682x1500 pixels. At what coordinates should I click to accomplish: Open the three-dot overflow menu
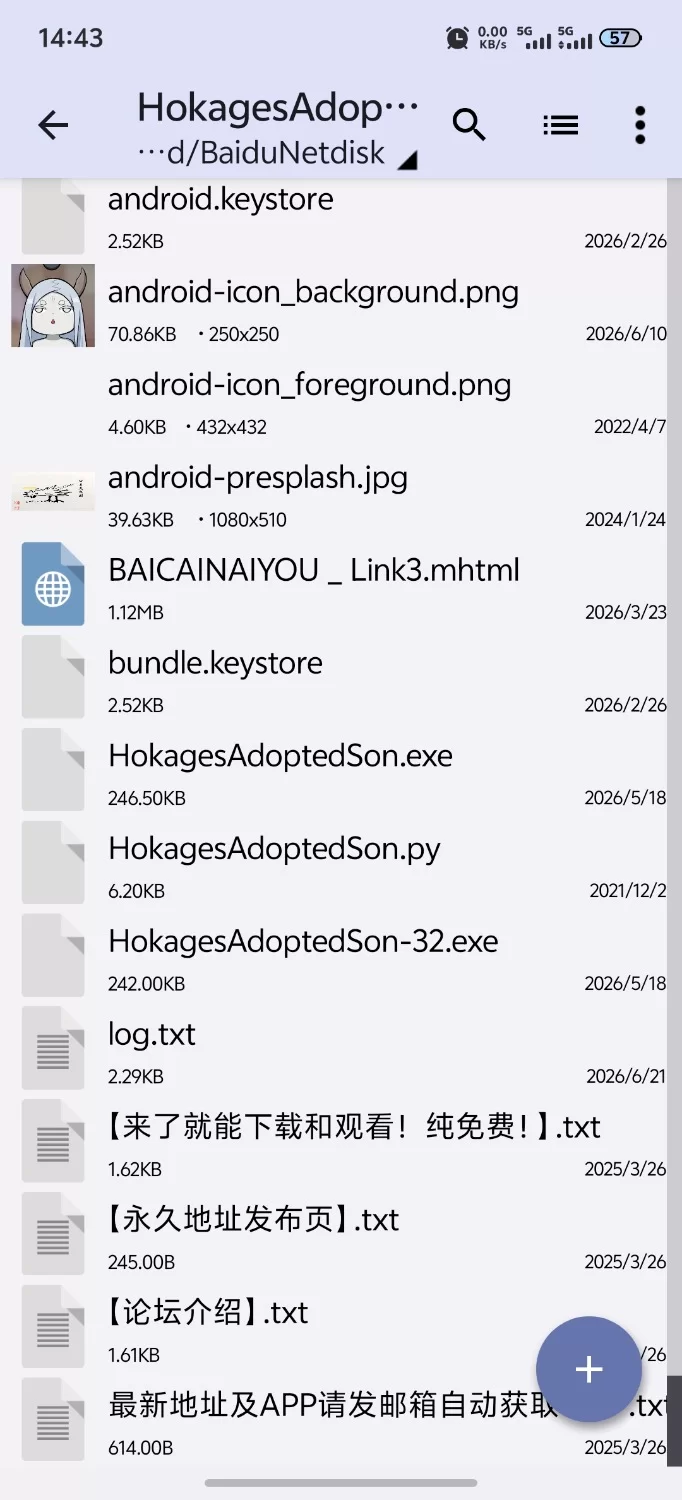(x=640, y=125)
